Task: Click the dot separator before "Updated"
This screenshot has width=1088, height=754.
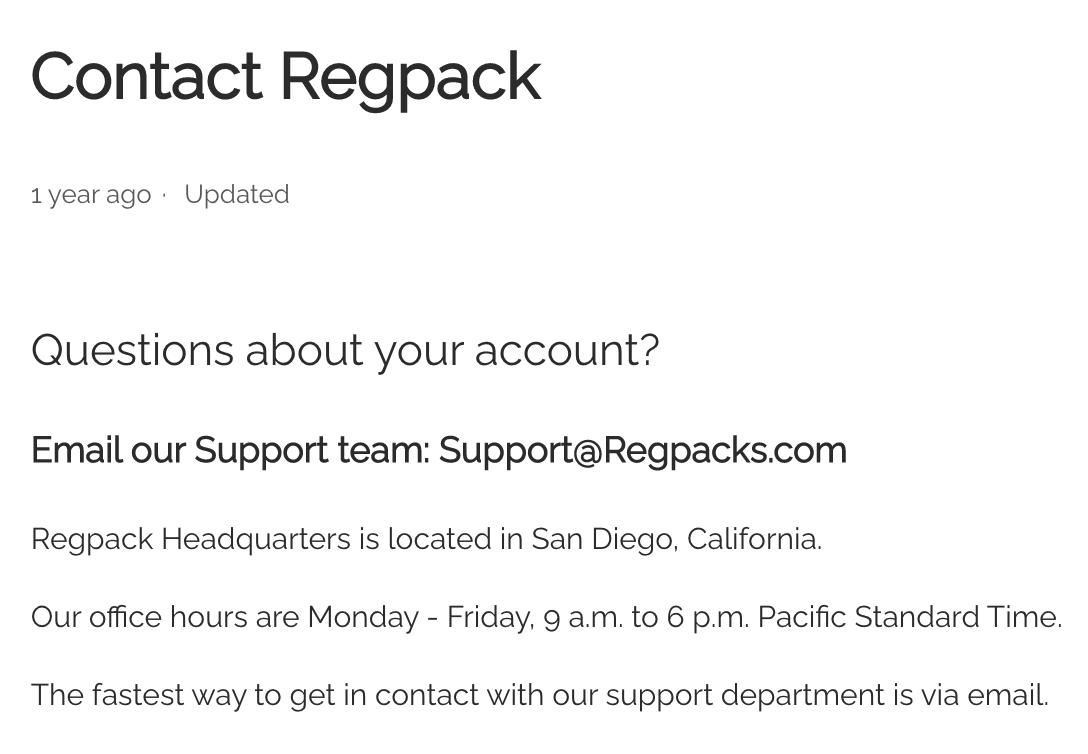Action: point(165,195)
